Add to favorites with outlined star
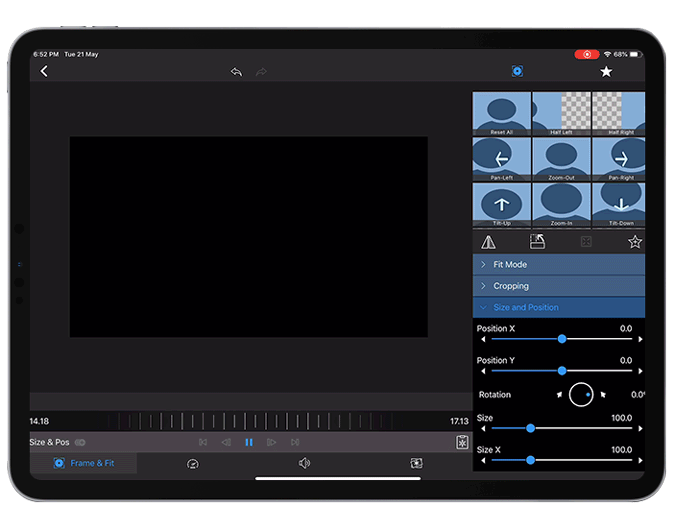Image resolution: width=675 pixels, height=530 pixels. [635, 242]
